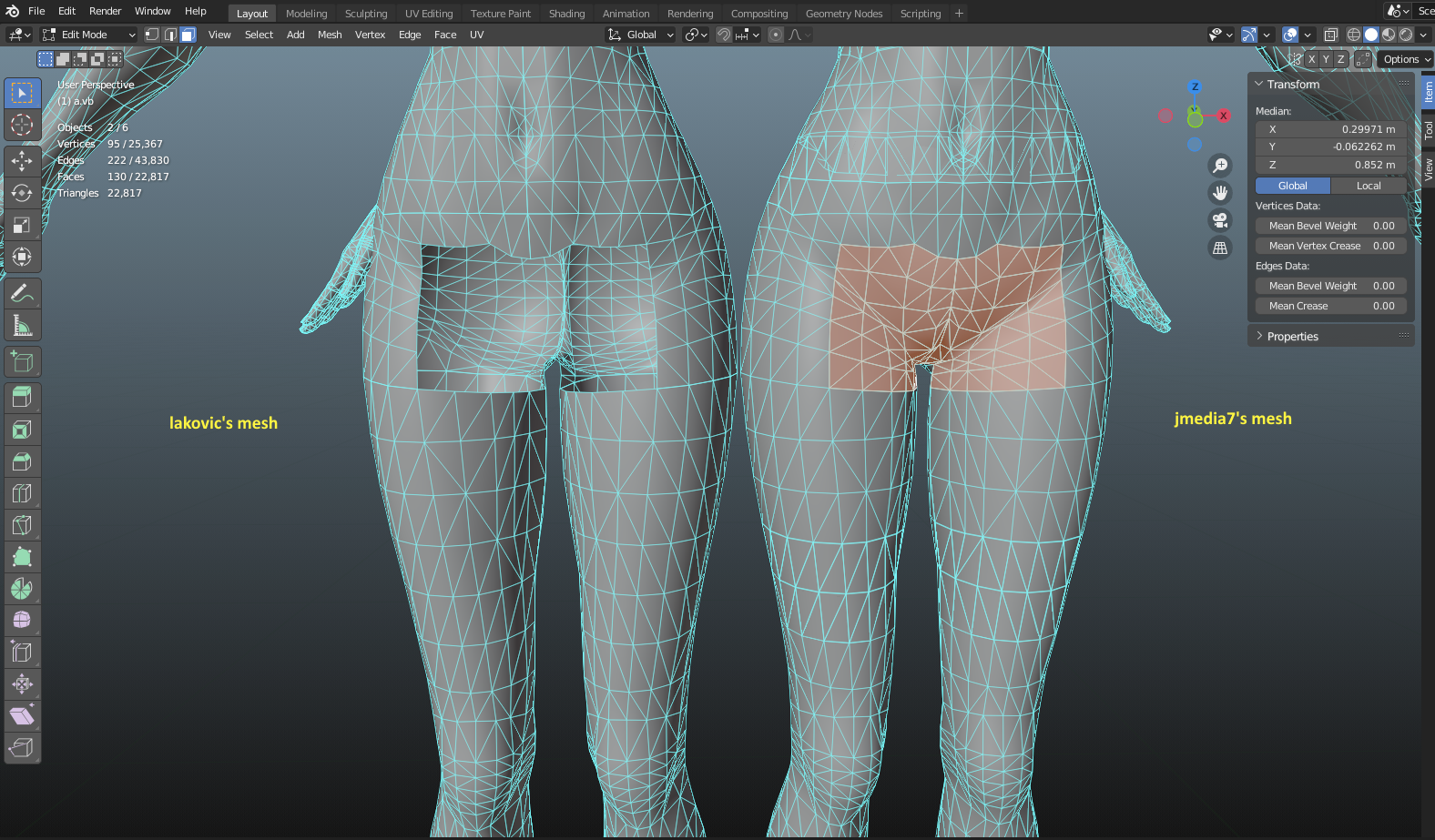Viewport: 1435px width, 840px height.
Task: Toggle Z axis mesh mirror
Action: coord(1340,59)
